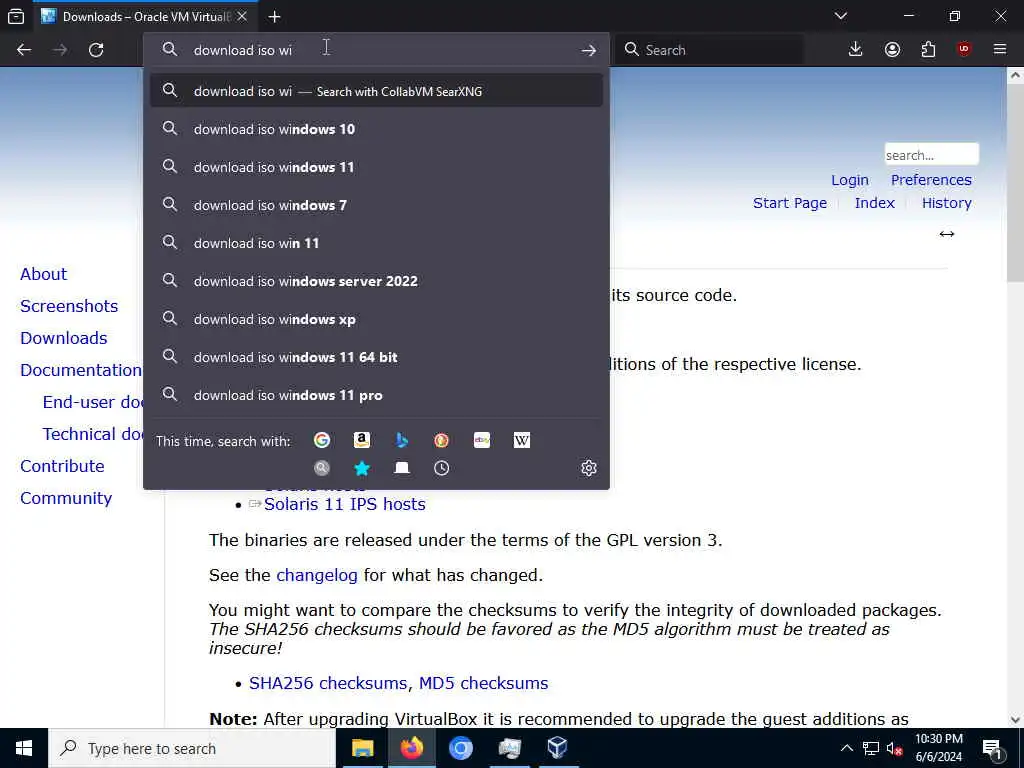Select the gray magnifier search engine icon
This screenshot has width=1024, height=768.
pos(322,468)
